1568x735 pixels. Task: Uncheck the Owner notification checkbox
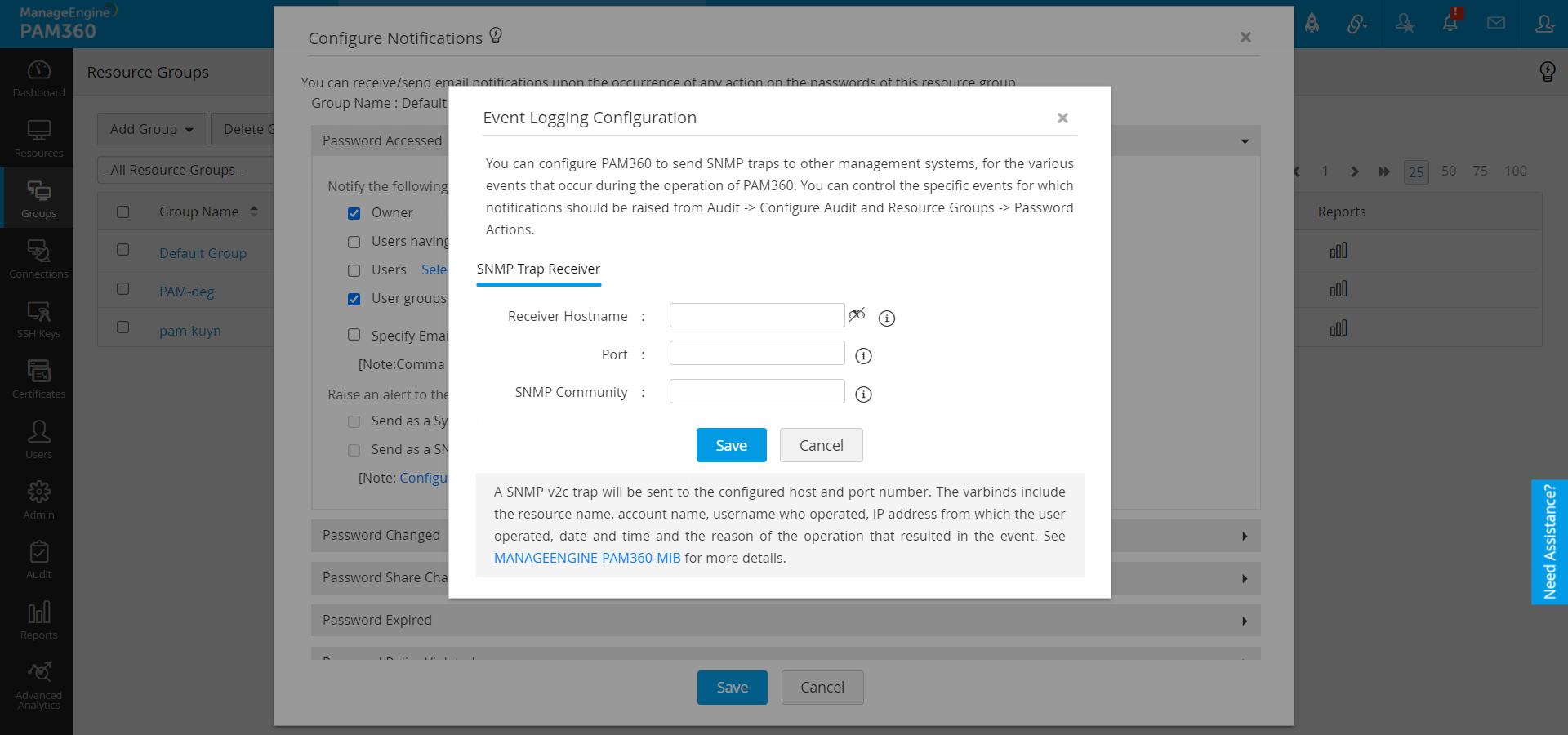(354, 213)
